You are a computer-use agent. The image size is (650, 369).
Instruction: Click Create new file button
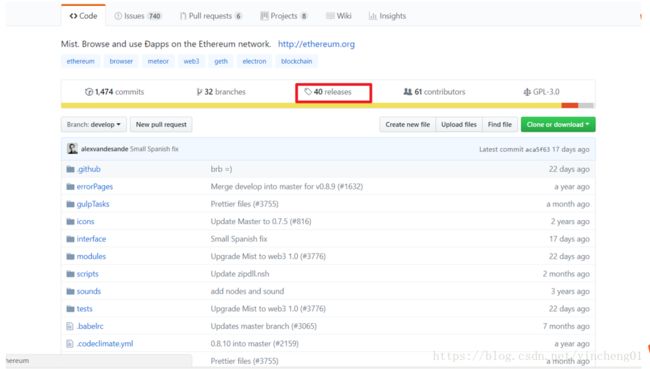407,124
